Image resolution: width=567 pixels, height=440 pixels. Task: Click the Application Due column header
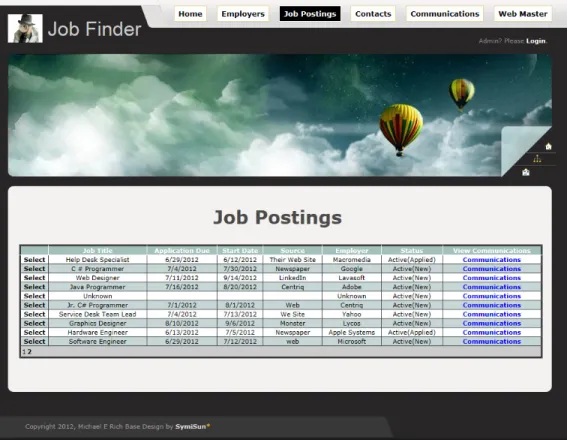pyautogui.click(x=182, y=250)
